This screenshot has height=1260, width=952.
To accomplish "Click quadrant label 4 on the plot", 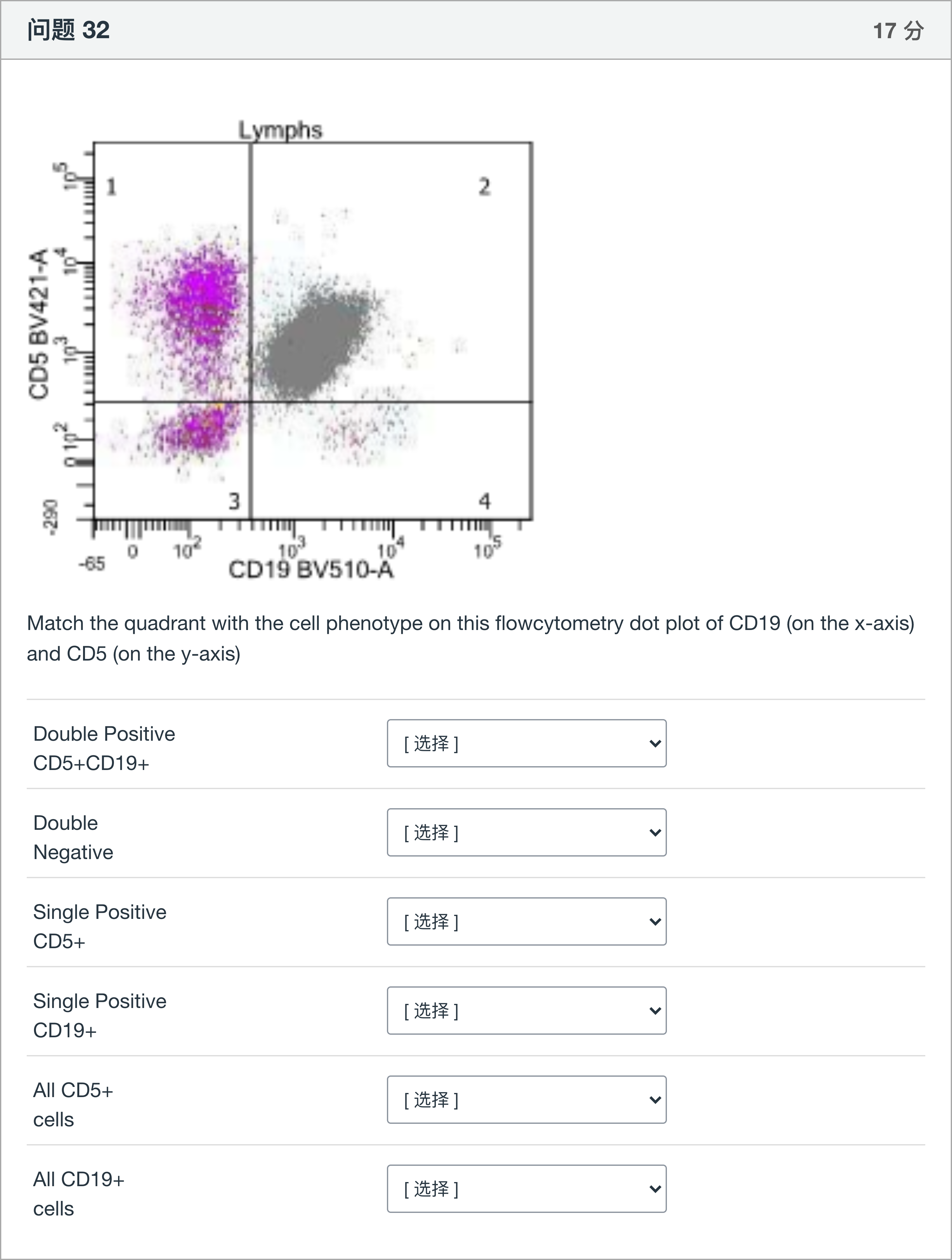I will pos(484,501).
